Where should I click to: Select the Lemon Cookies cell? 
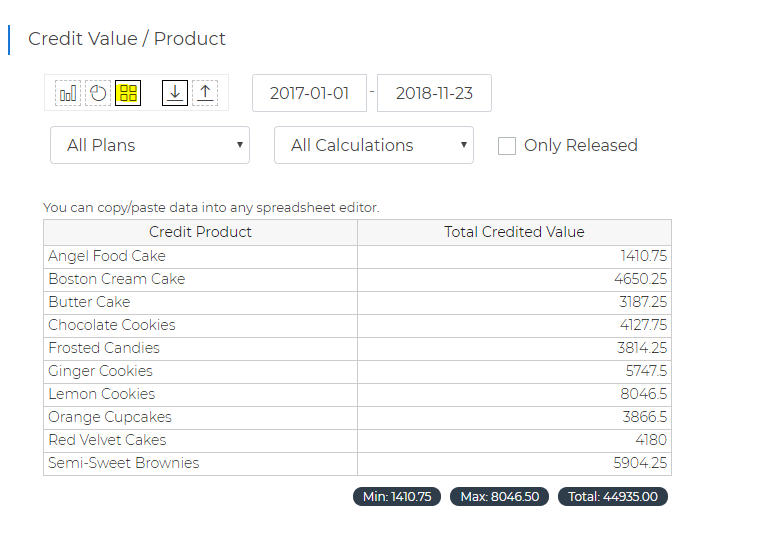coord(200,394)
